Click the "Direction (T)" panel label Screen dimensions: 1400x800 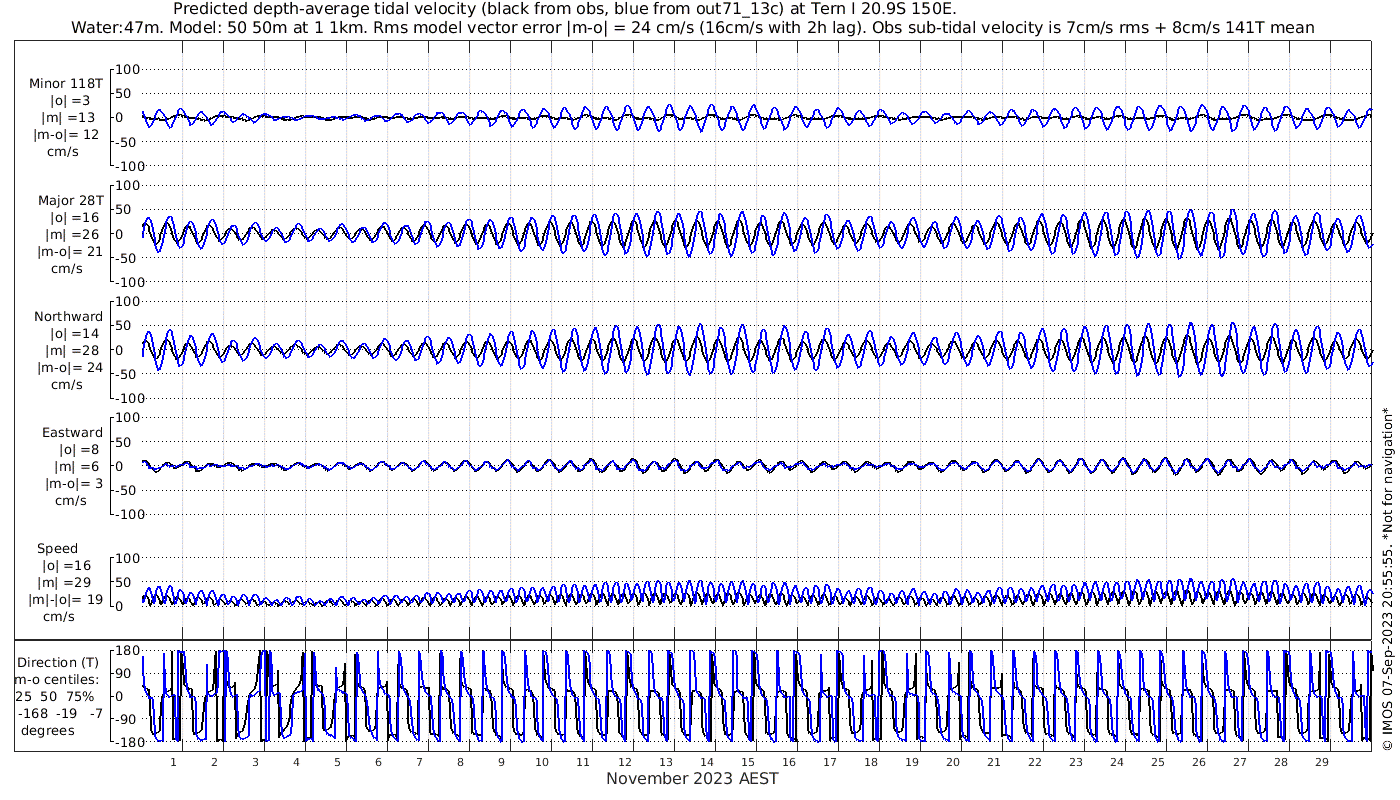(58, 663)
